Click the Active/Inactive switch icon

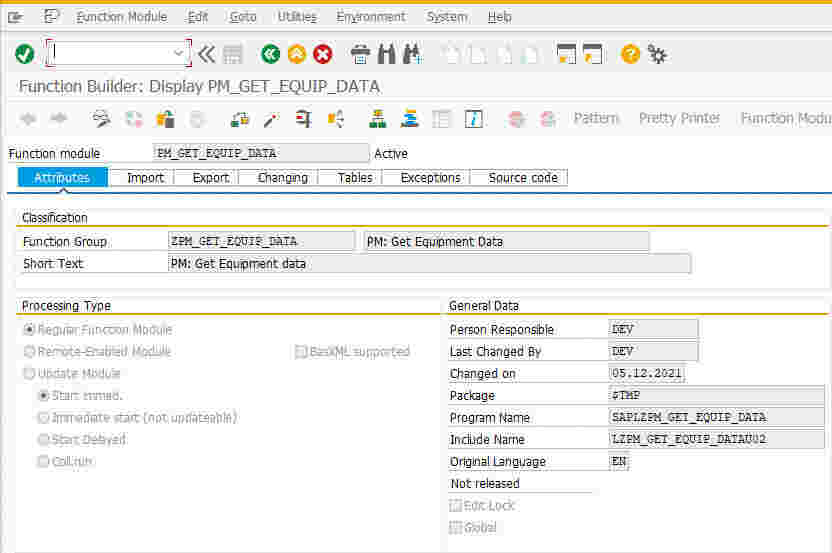134,119
